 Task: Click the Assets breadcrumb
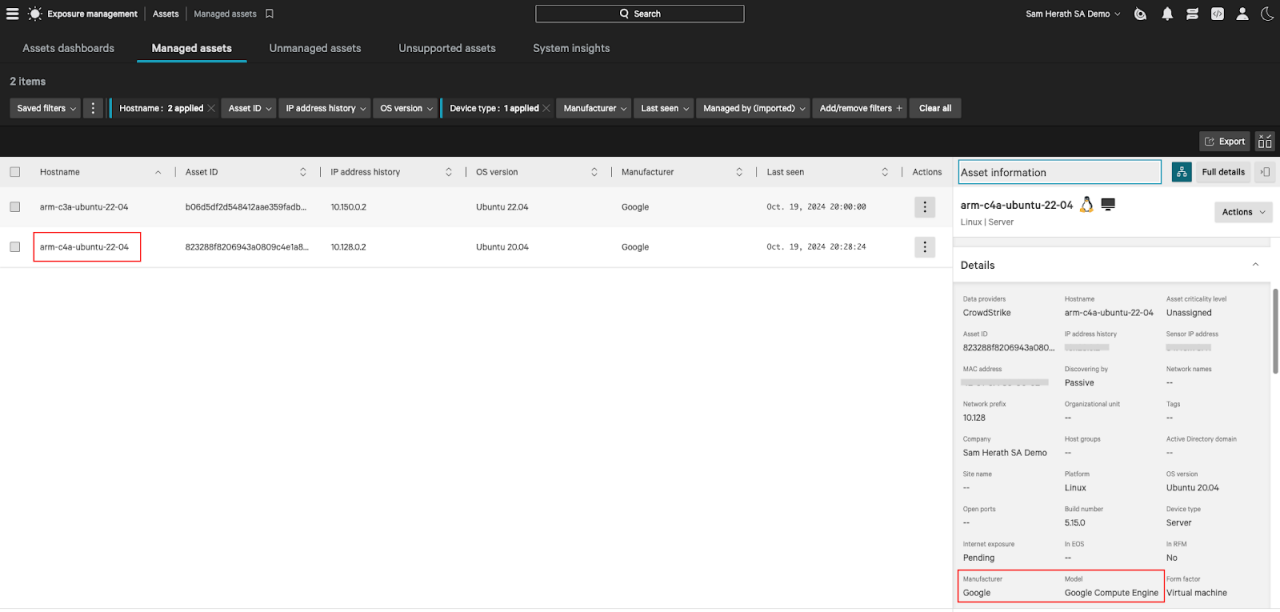pos(166,14)
